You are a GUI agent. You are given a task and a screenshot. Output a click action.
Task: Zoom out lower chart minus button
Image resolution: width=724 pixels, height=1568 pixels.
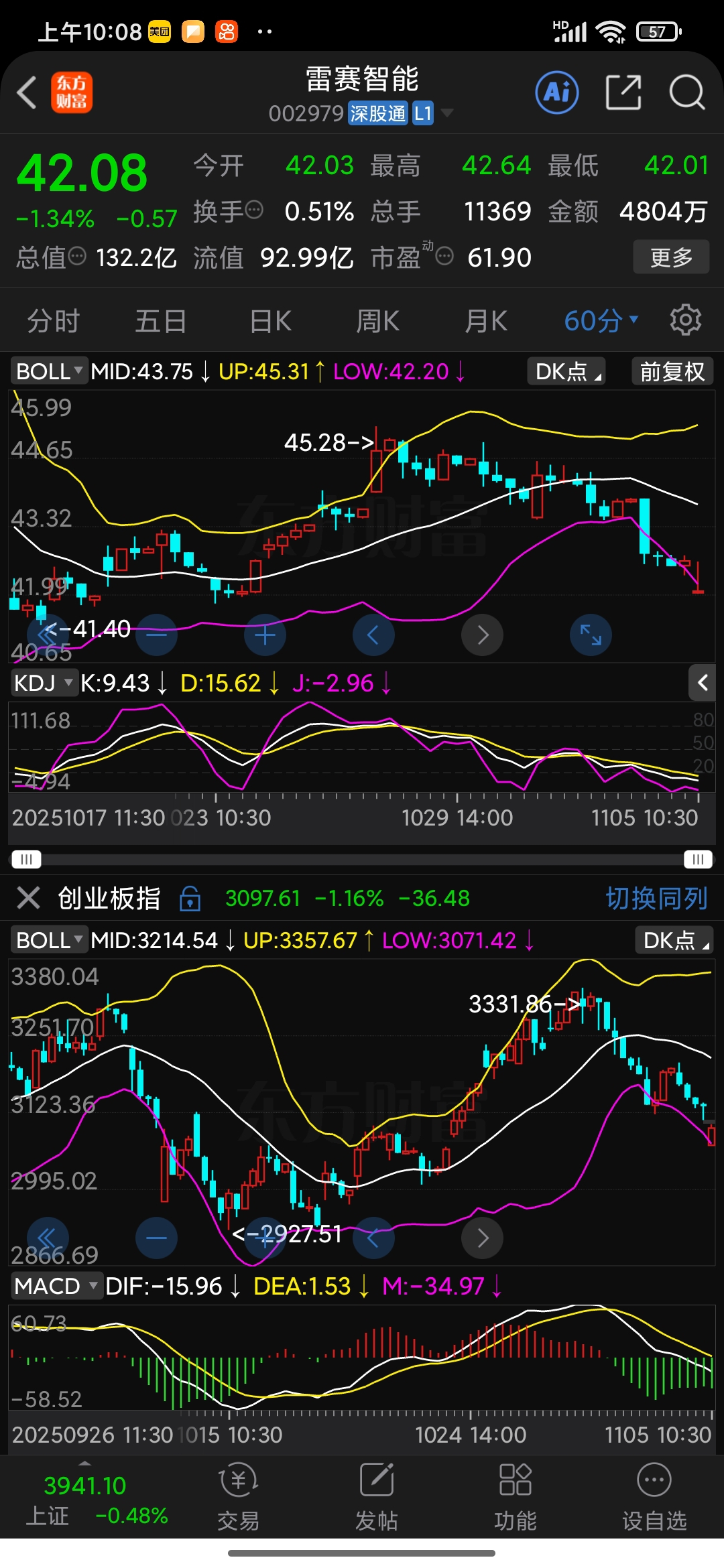tap(156, 1238)
